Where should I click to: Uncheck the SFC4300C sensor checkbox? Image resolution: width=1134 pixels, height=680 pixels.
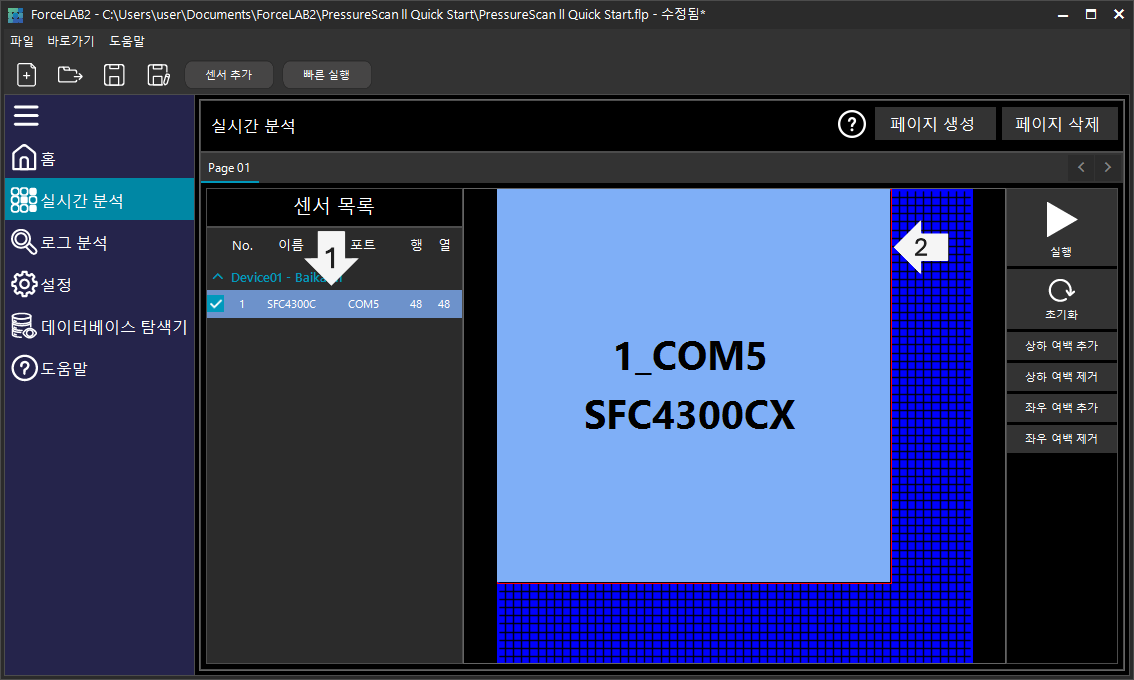coord(216,304)
